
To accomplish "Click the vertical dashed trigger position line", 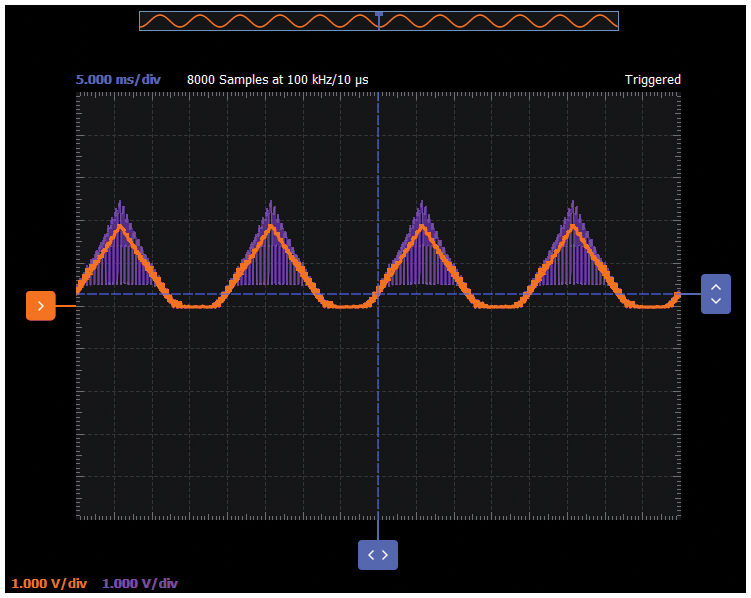I will (378, 420).
